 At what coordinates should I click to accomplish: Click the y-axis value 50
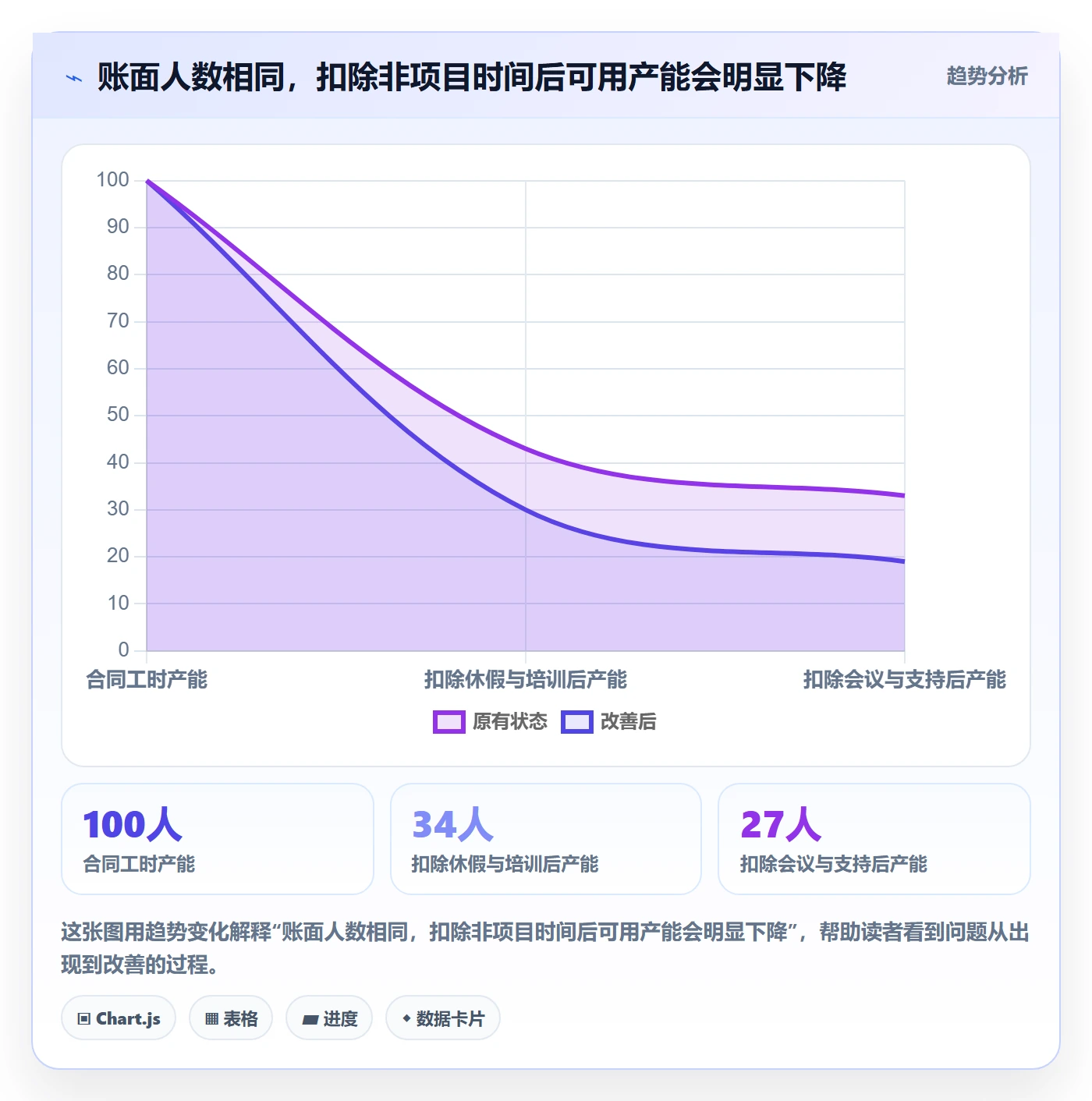tap(118, 414)
